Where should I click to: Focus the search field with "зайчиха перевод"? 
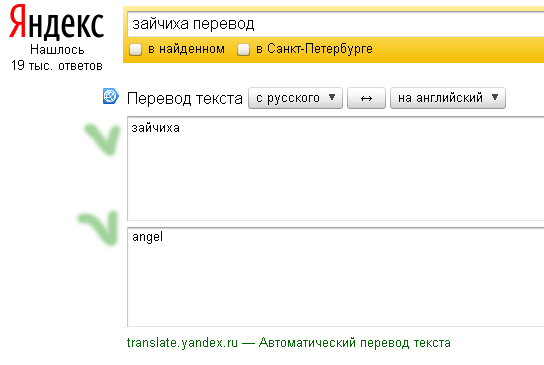click(335, 24)
